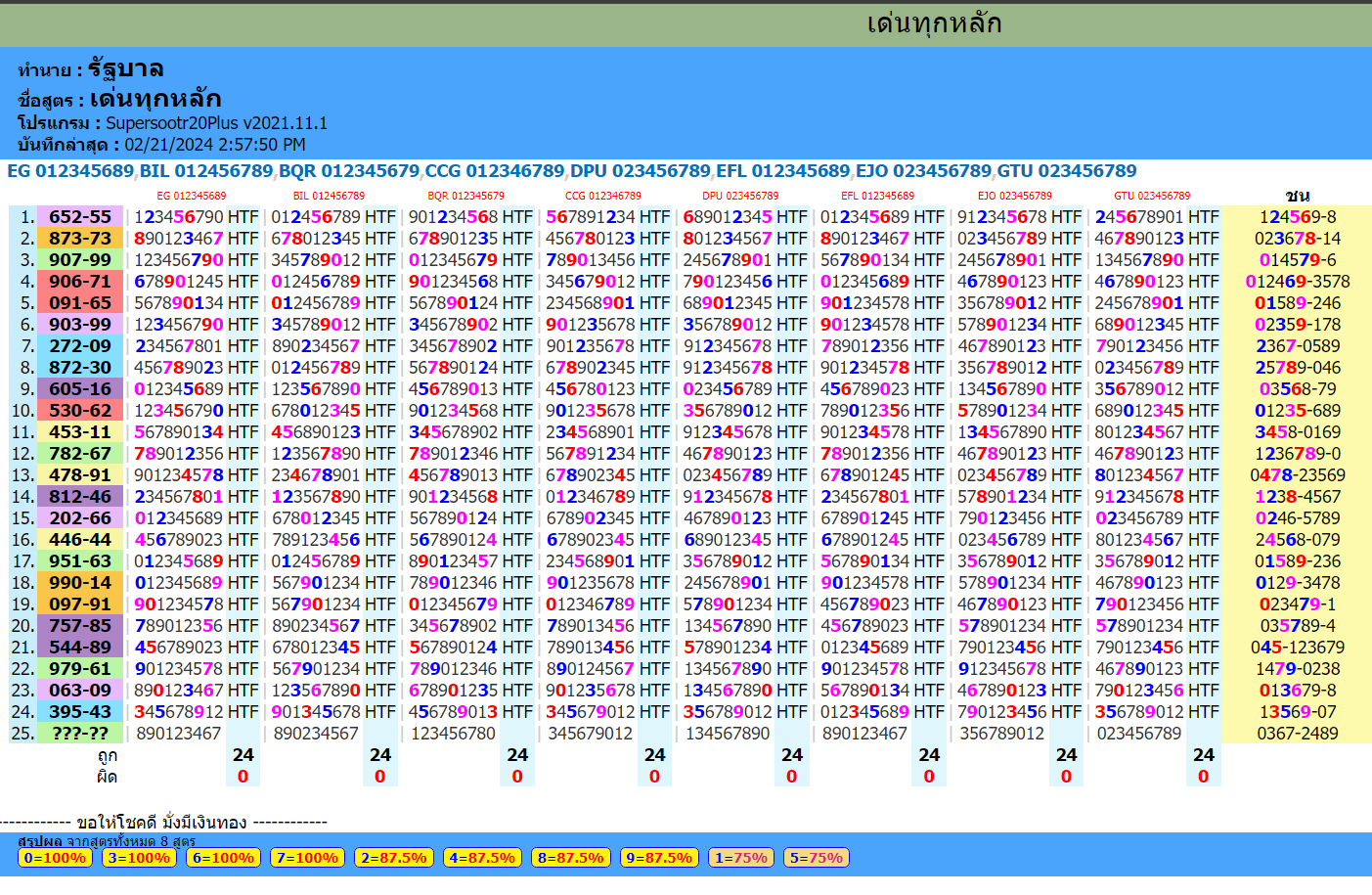This screenshot has height=895, width=1372.
Task: Select the 903-99 result cell
Action: point(80,325)
